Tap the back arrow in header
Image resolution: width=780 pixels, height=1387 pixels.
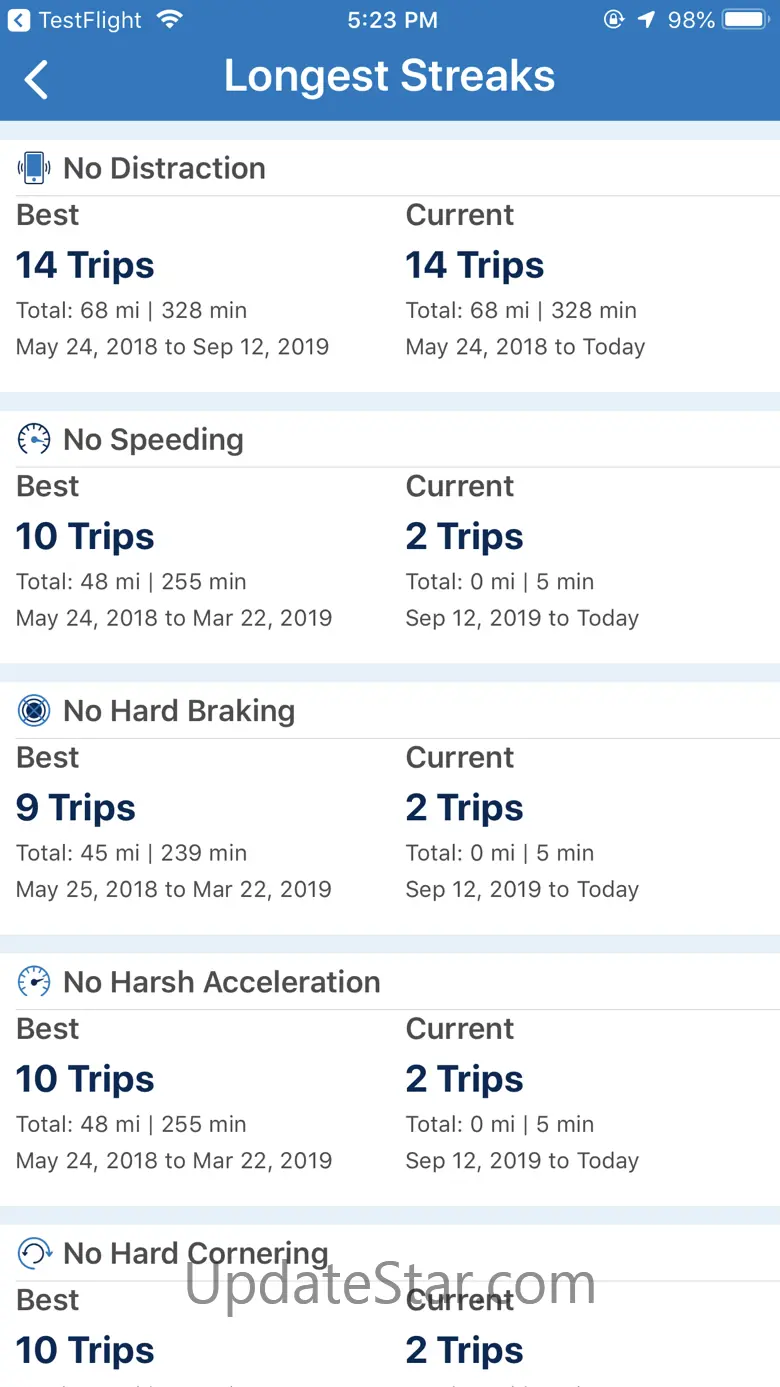(x=37, y=79)
